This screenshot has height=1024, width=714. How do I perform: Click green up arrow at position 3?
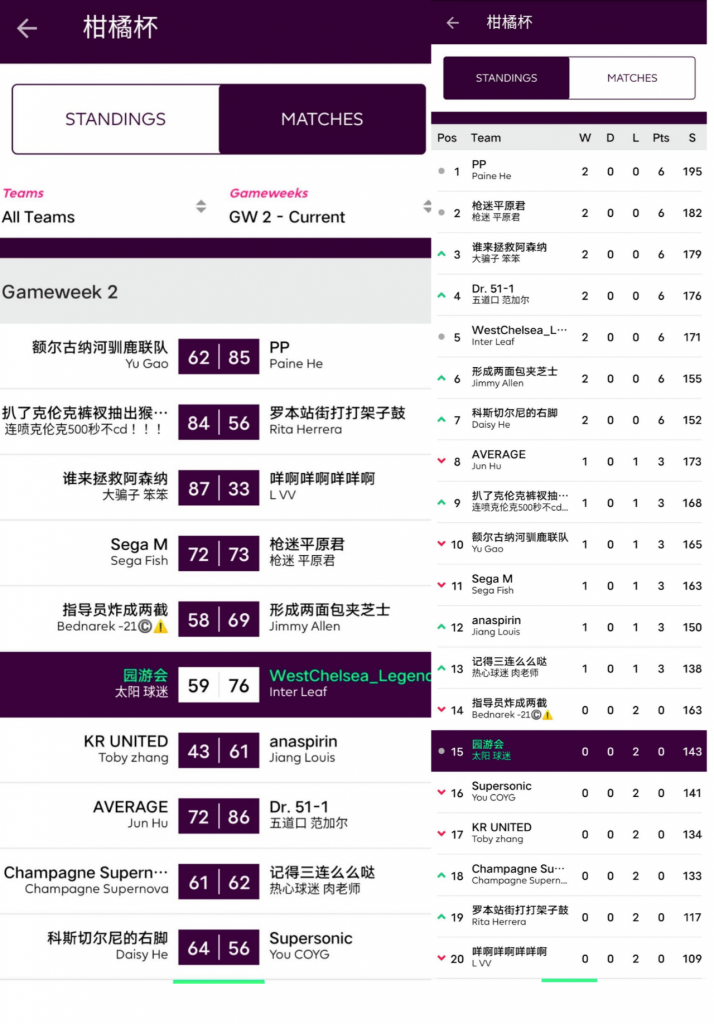[x=442, y=254]
